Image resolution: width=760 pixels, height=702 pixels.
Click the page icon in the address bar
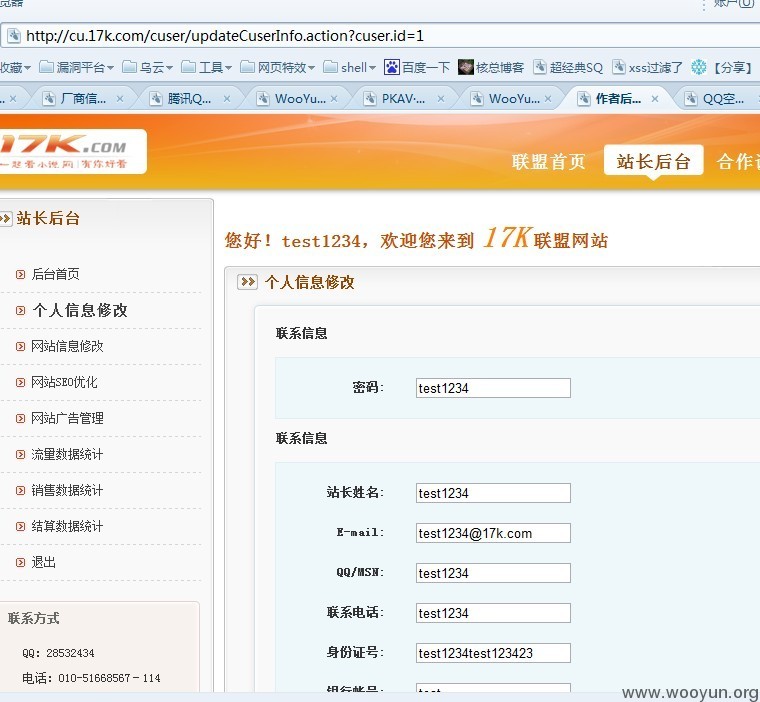click(14, 35)
